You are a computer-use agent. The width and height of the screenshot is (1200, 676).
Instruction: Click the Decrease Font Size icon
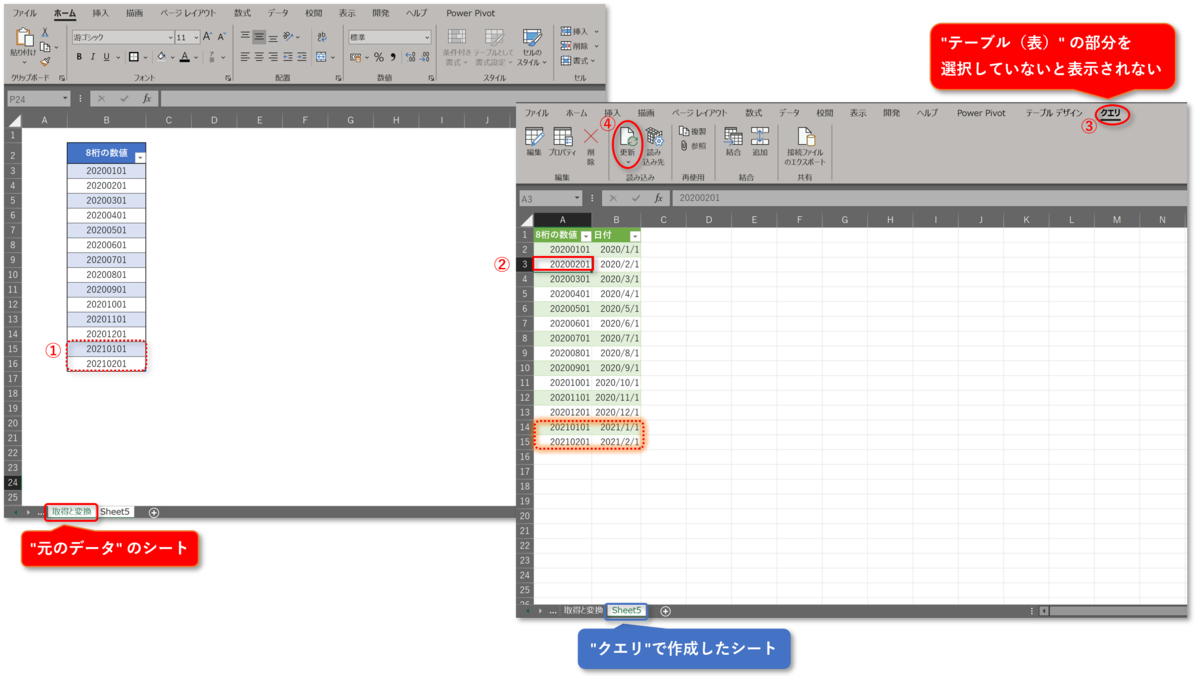point(221,37)
